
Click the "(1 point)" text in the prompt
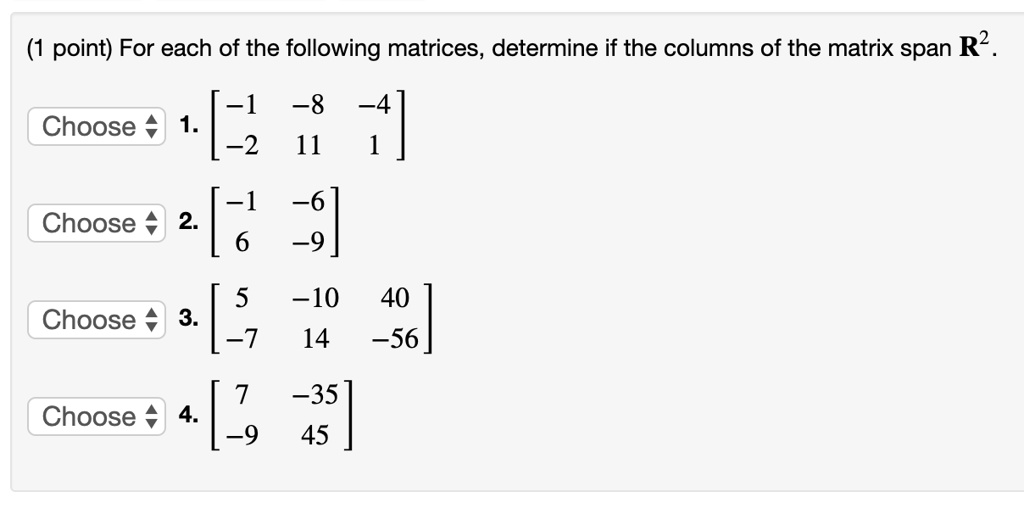(x=69, y=48)
